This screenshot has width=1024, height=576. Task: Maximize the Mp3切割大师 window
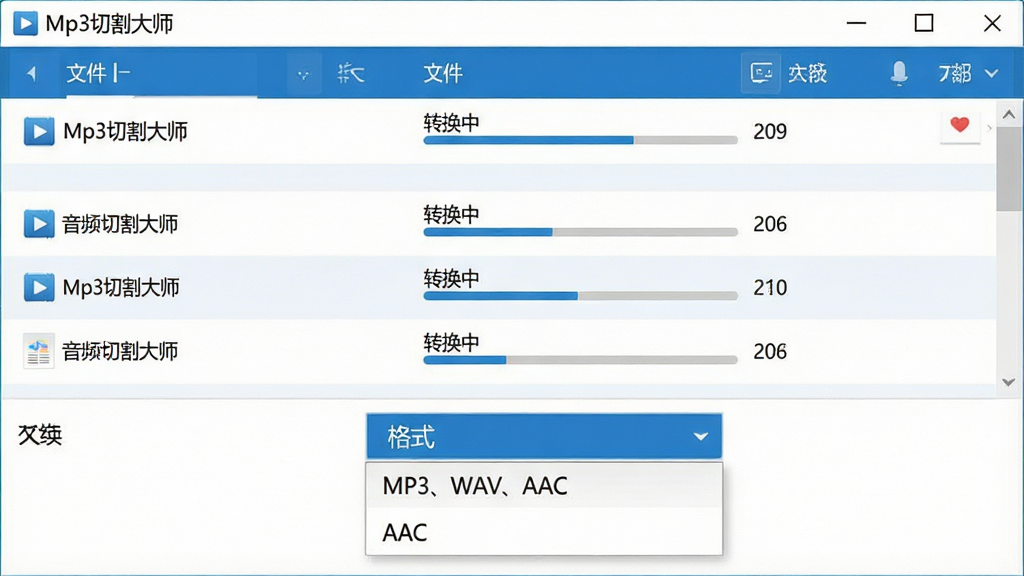pyautogui.click(x=923, y=24)
